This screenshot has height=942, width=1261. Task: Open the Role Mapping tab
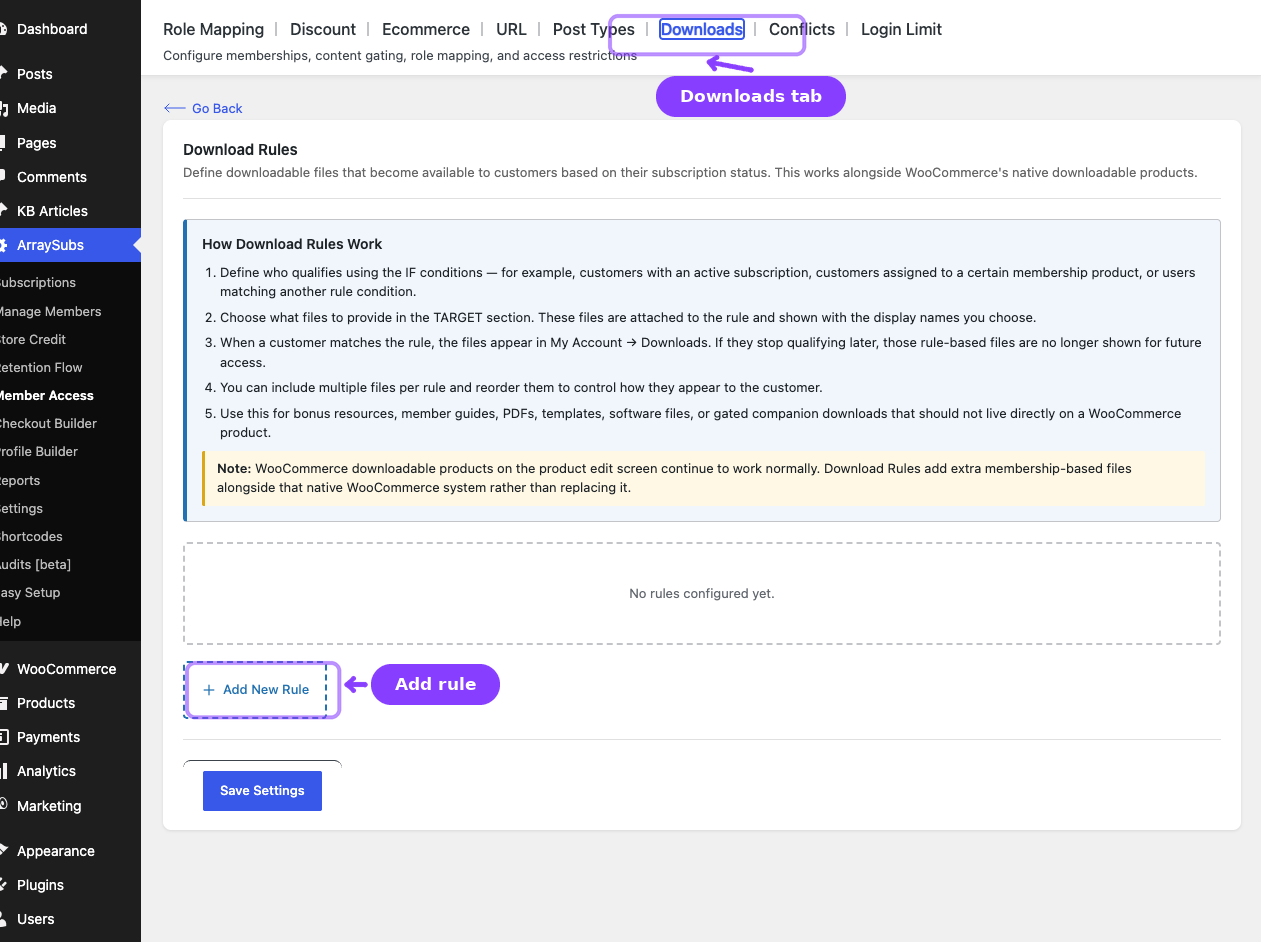click(x=213, y=29)
